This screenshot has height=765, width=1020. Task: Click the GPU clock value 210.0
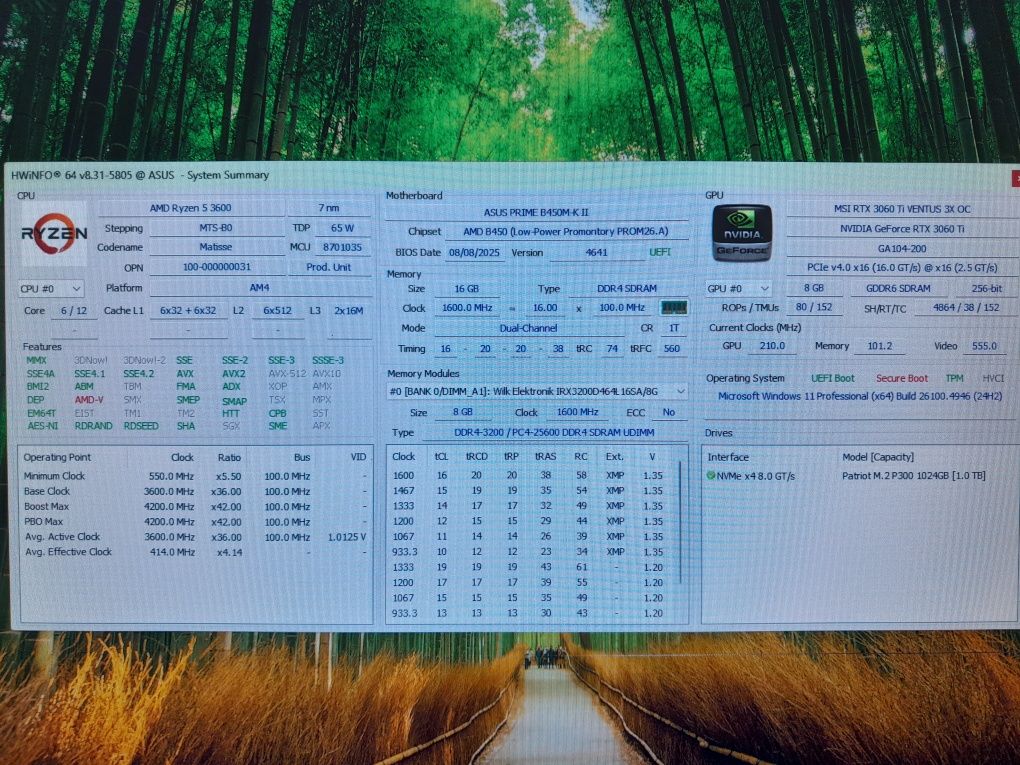tap(772, 346)
